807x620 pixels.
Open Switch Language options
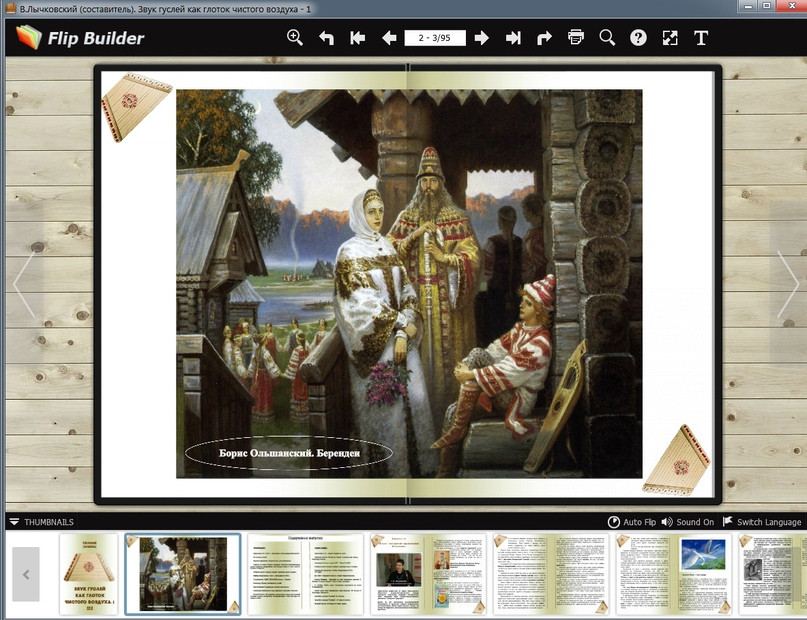[x=761, y=522]
